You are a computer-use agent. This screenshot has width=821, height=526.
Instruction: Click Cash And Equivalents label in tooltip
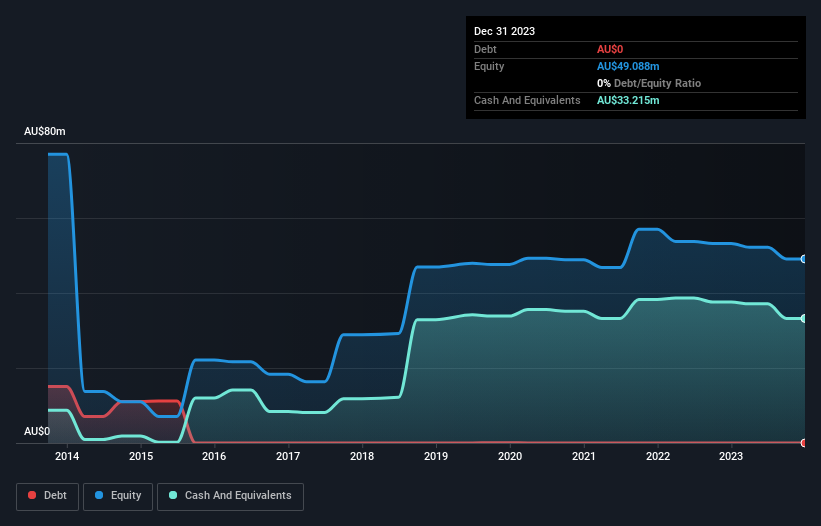click(527, 100)
